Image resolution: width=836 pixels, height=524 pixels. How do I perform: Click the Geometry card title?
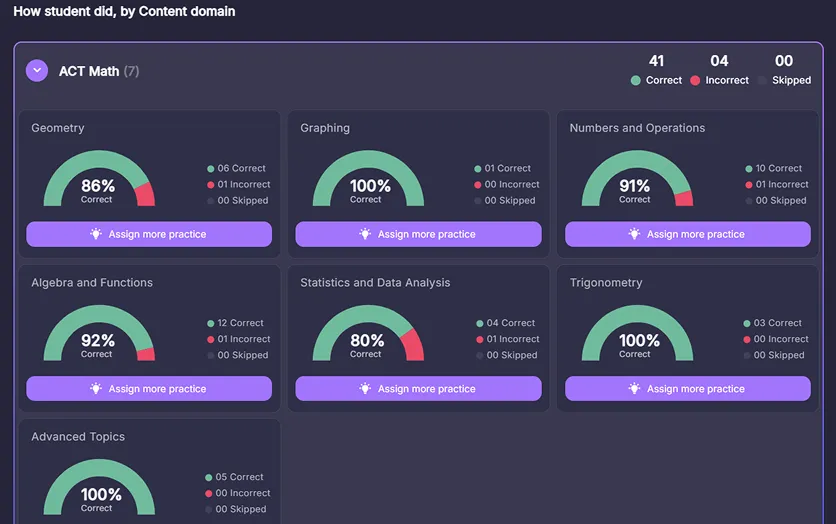click(x=58, y=128)
